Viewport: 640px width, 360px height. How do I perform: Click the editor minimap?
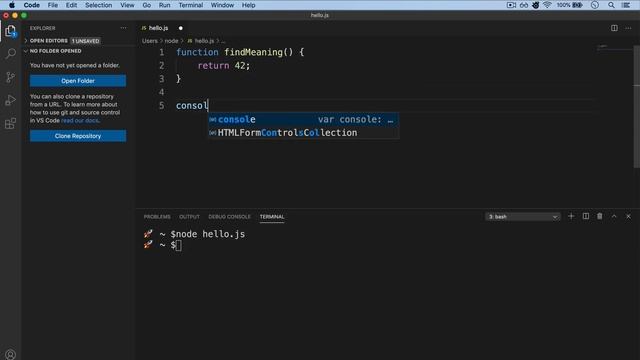(x=615, y=48)
